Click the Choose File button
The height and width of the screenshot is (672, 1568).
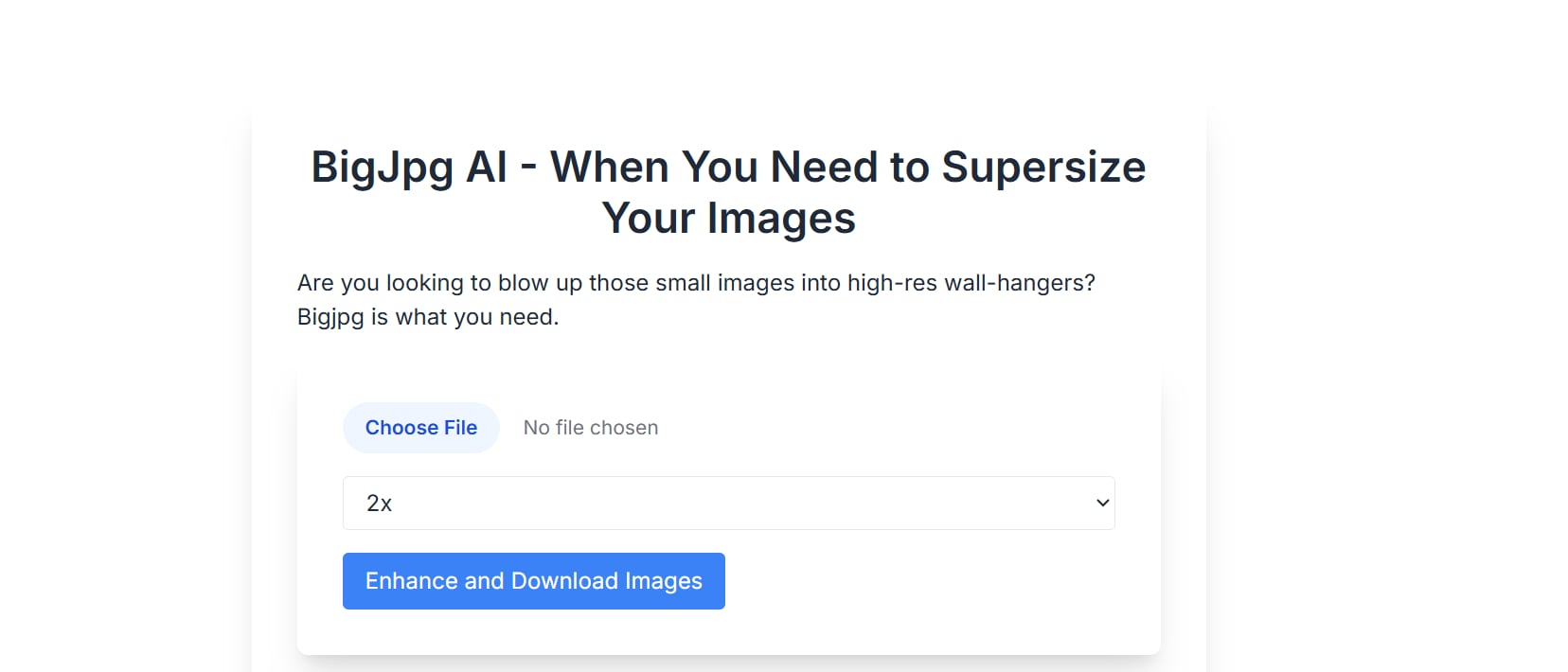[x=420, y=428]
